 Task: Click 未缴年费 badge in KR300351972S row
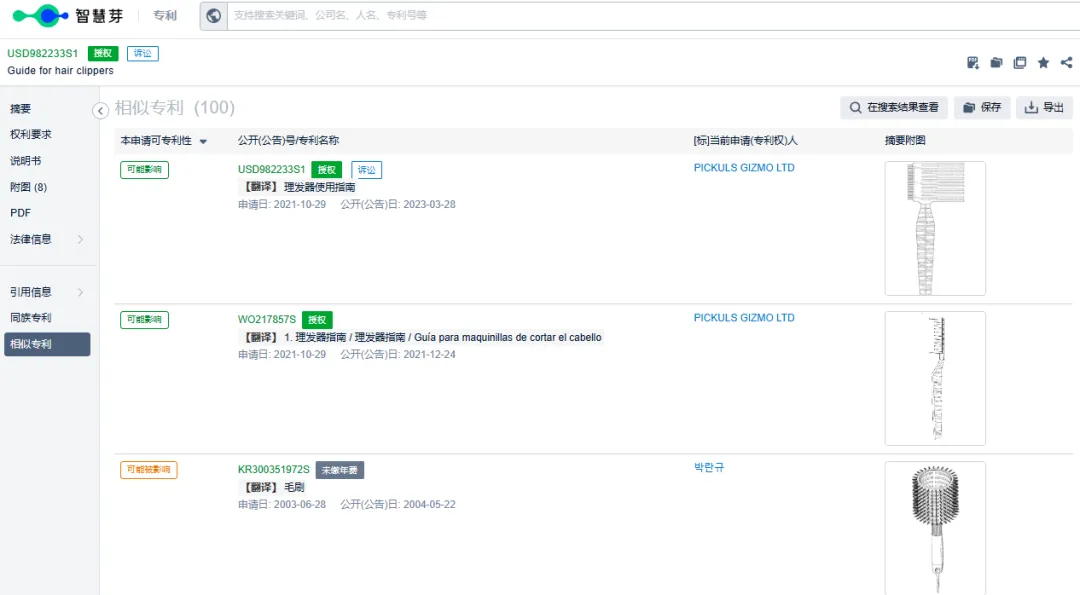tap(340, 470)
